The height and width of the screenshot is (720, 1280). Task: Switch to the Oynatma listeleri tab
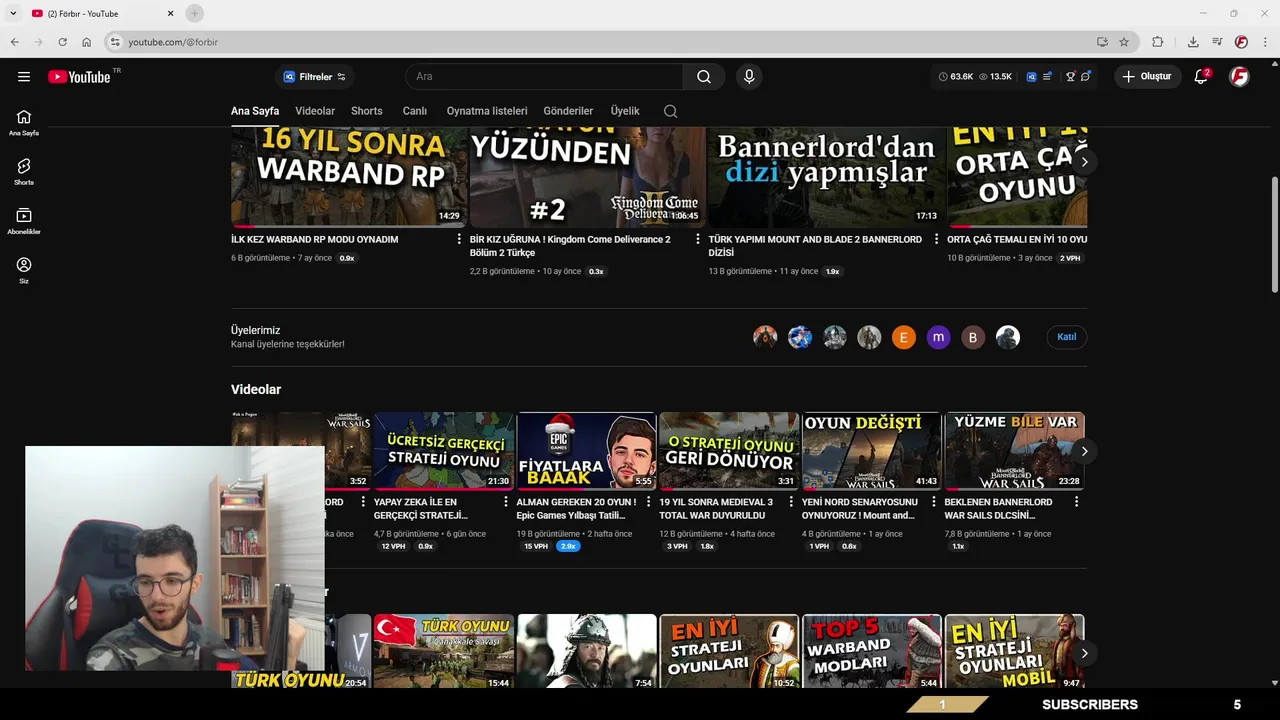coord(487,111)
